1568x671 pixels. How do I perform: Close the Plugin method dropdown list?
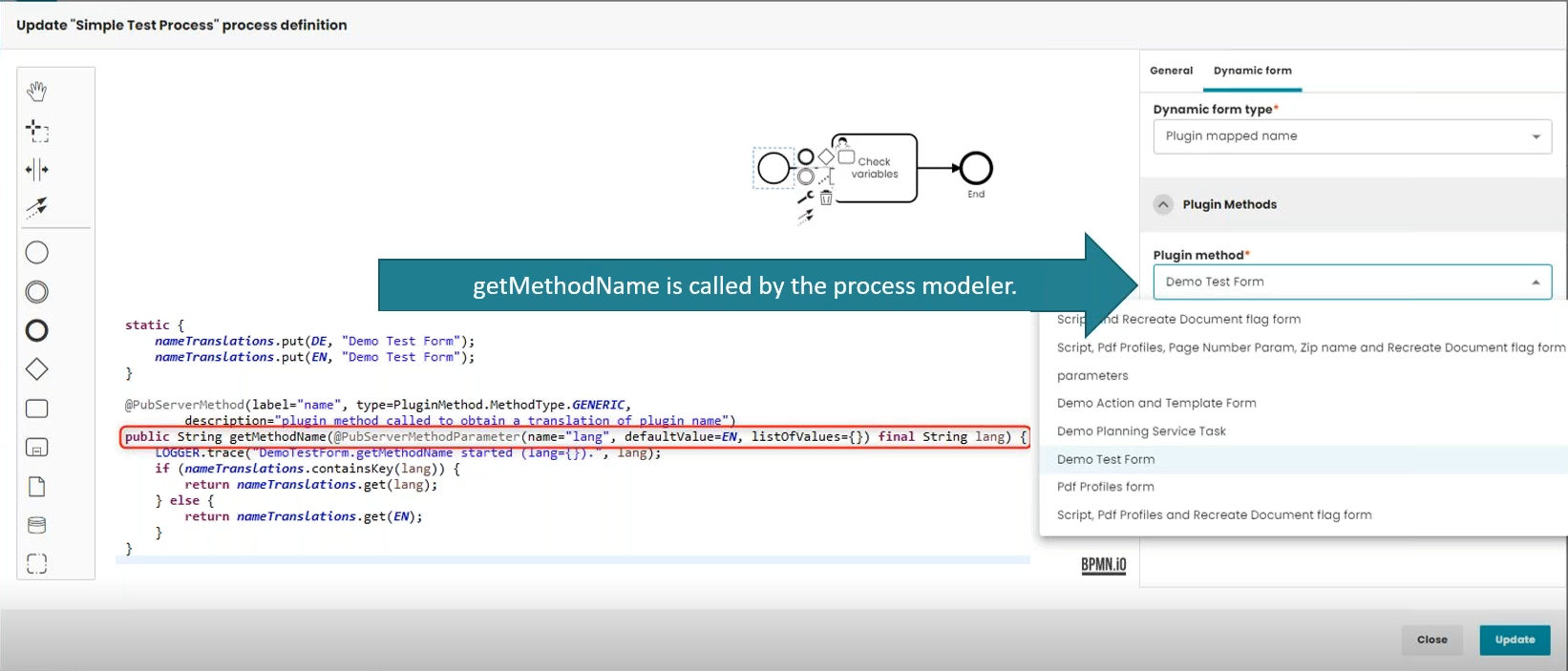[x=1535, y=283]
